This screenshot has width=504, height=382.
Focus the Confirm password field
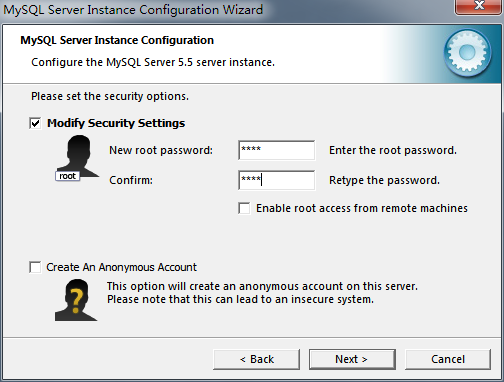point(277,180)
